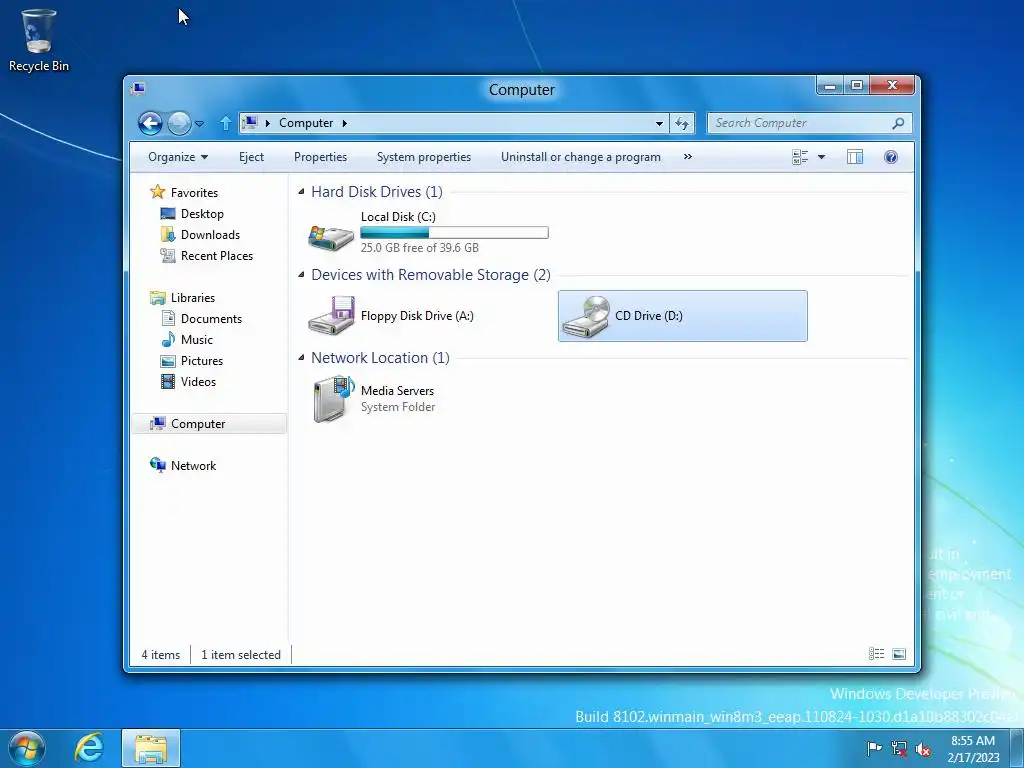Click the Local Disk free space bar
The width and height of the screenshot is (1024, 768).
[455, 232]
